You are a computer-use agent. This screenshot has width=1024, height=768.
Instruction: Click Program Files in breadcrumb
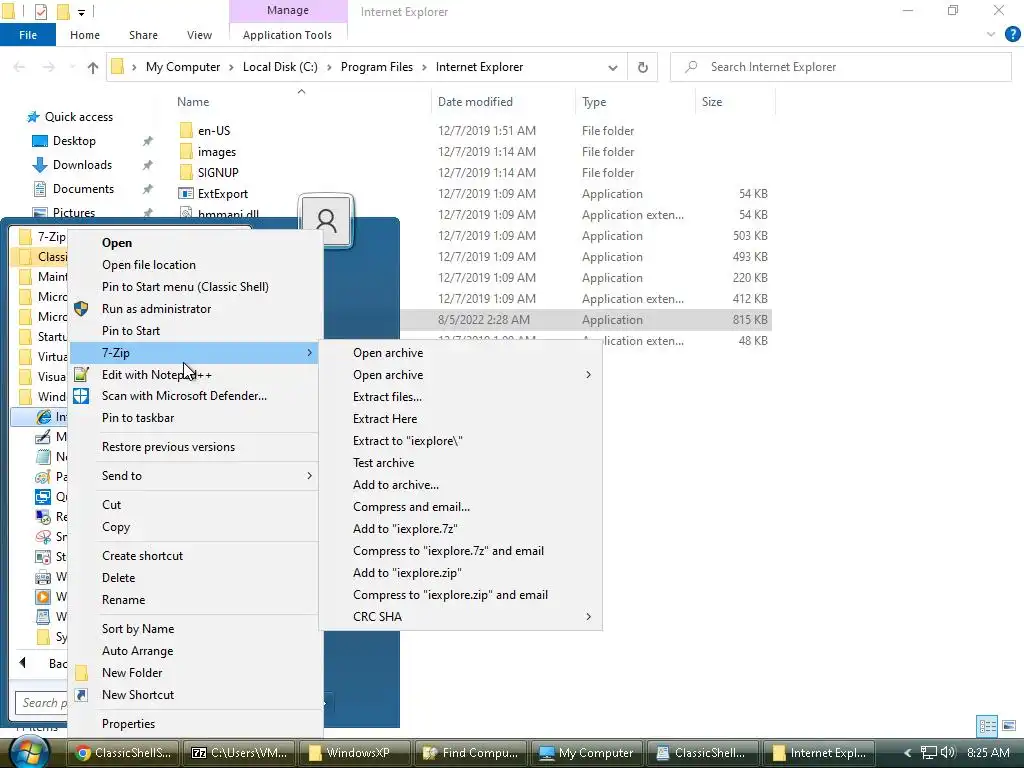coord(377,67)
